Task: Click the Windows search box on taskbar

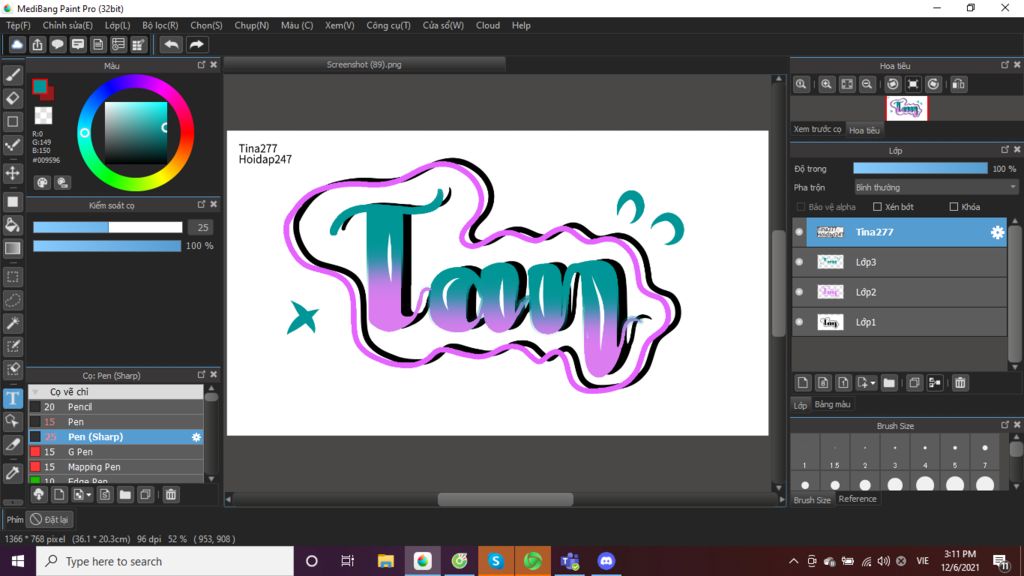Action: coord(165,561)
